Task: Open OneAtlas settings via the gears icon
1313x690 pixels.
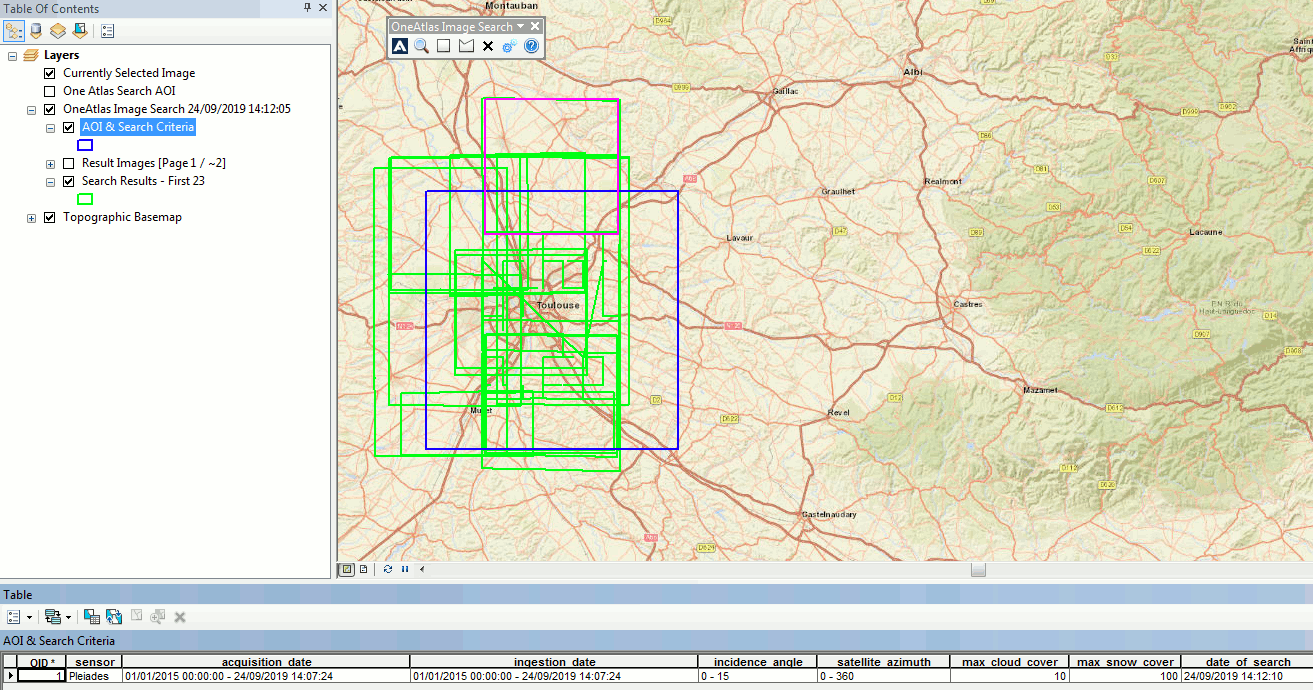Action: [508, 46]
